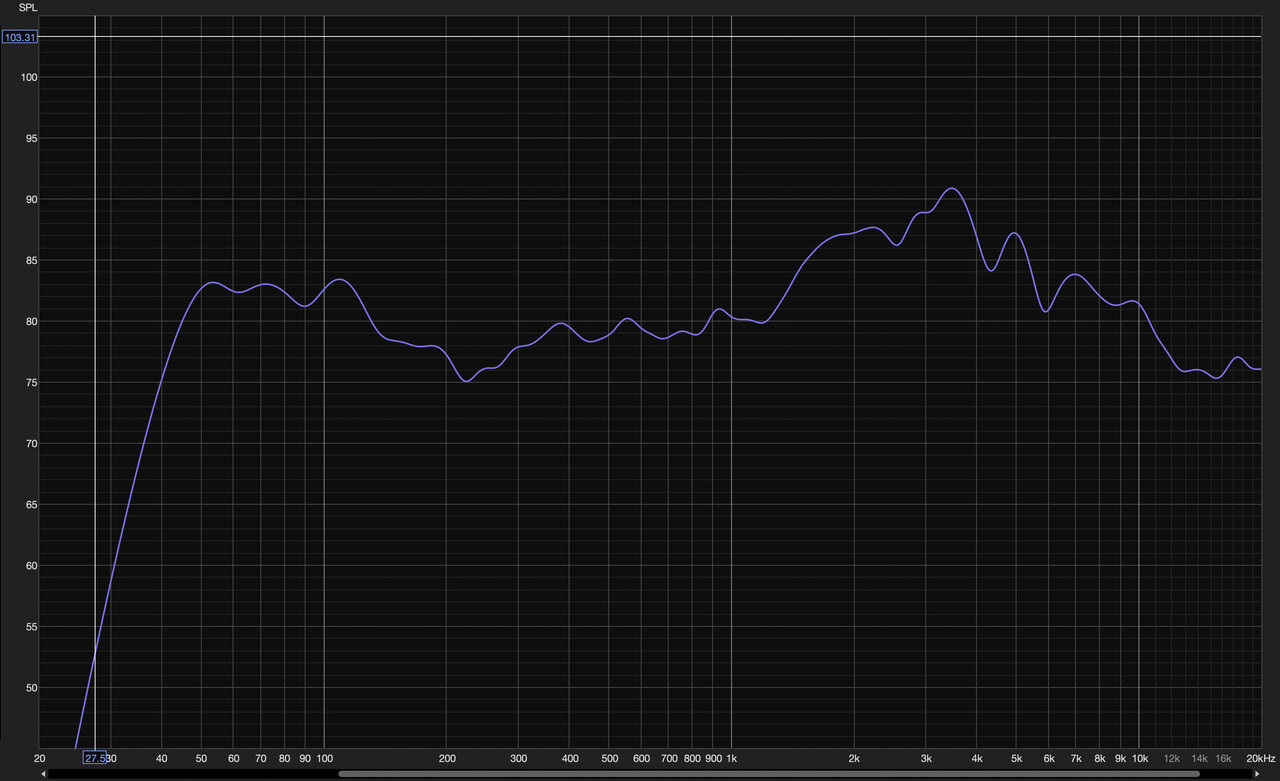Click the horizontal scrollbar thumb
The image size is (1280, 781).
click(768, 774)
